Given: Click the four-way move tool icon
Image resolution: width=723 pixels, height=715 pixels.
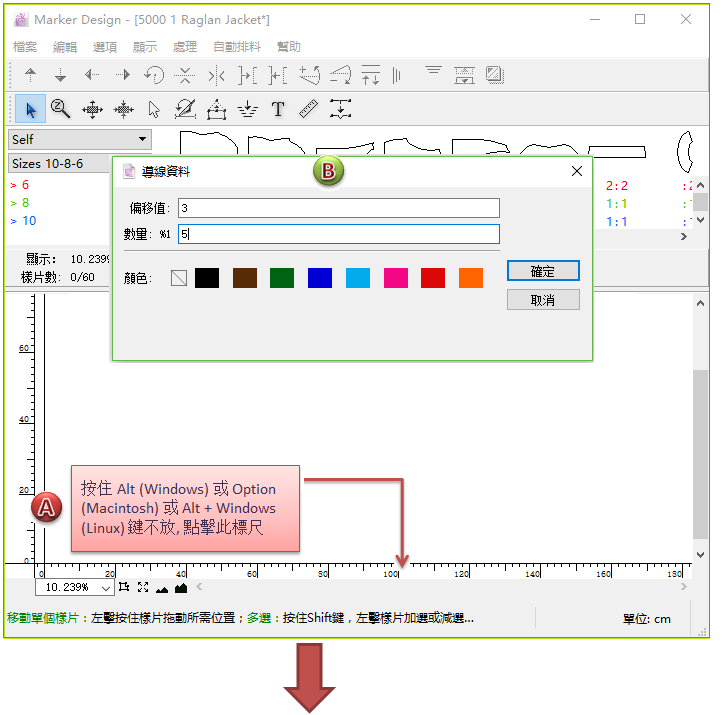Looking at the screenshot, I should point(92,109).
